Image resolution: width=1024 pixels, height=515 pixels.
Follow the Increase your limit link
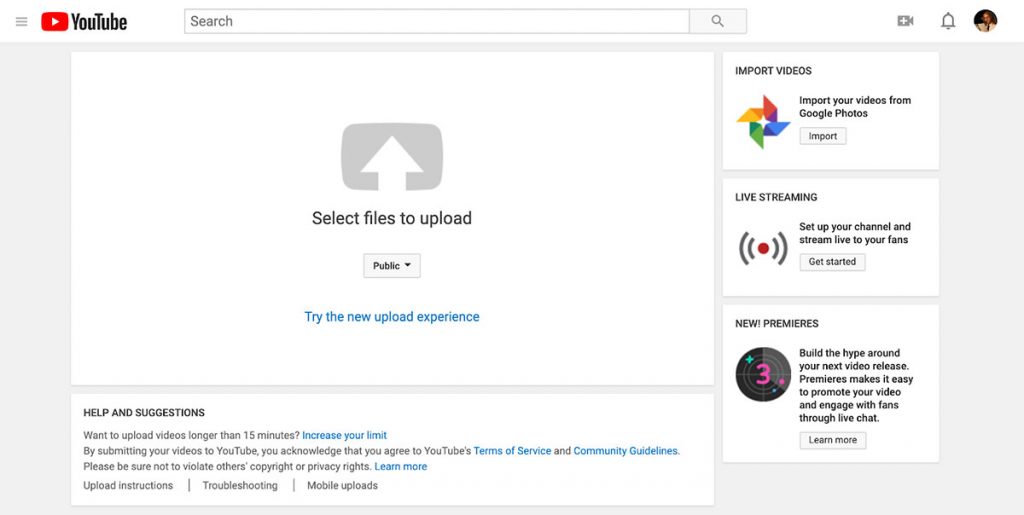[x=344, y=436]
